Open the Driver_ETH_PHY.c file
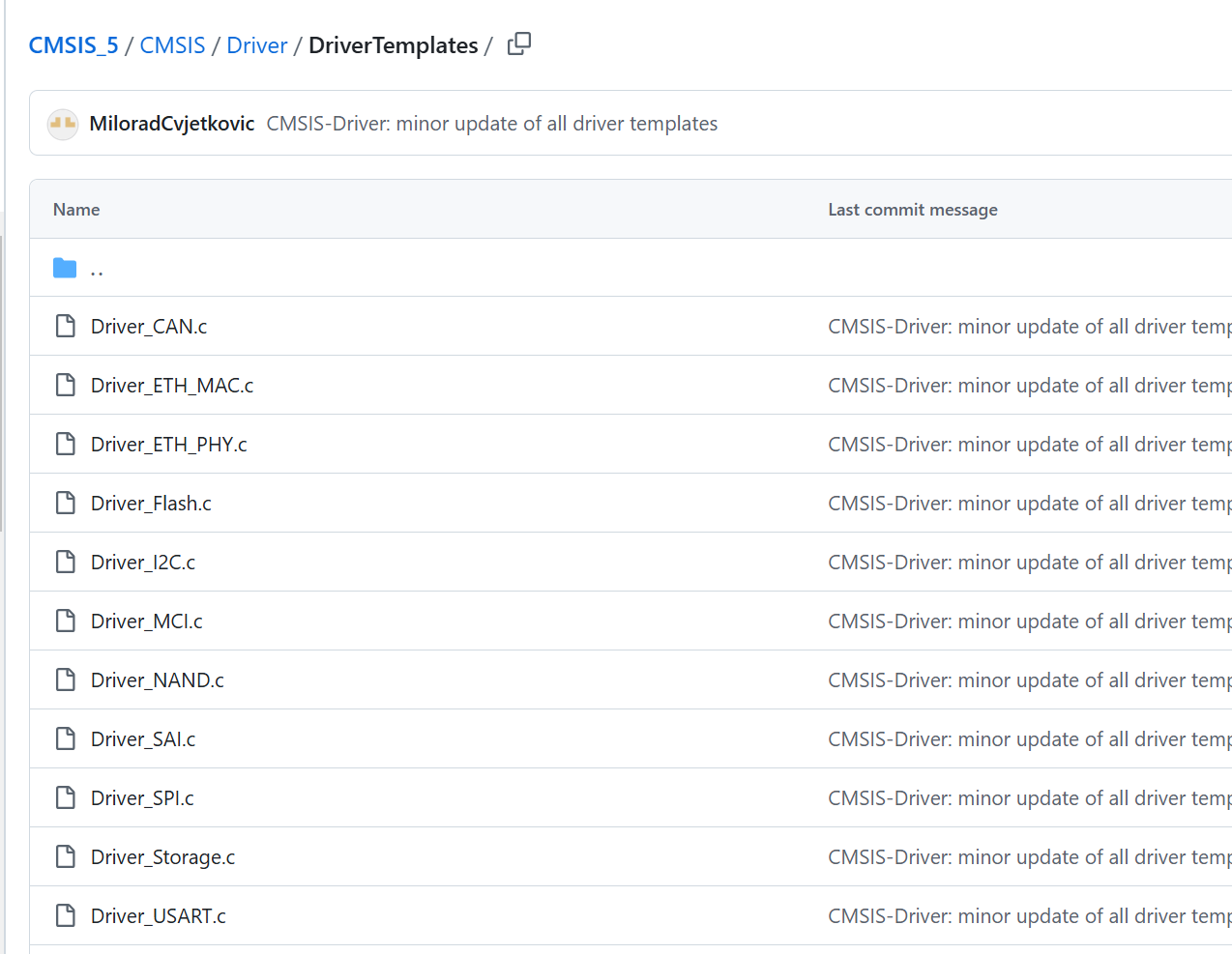Viewport: 1232px width, 954px height. click(169, 445)
